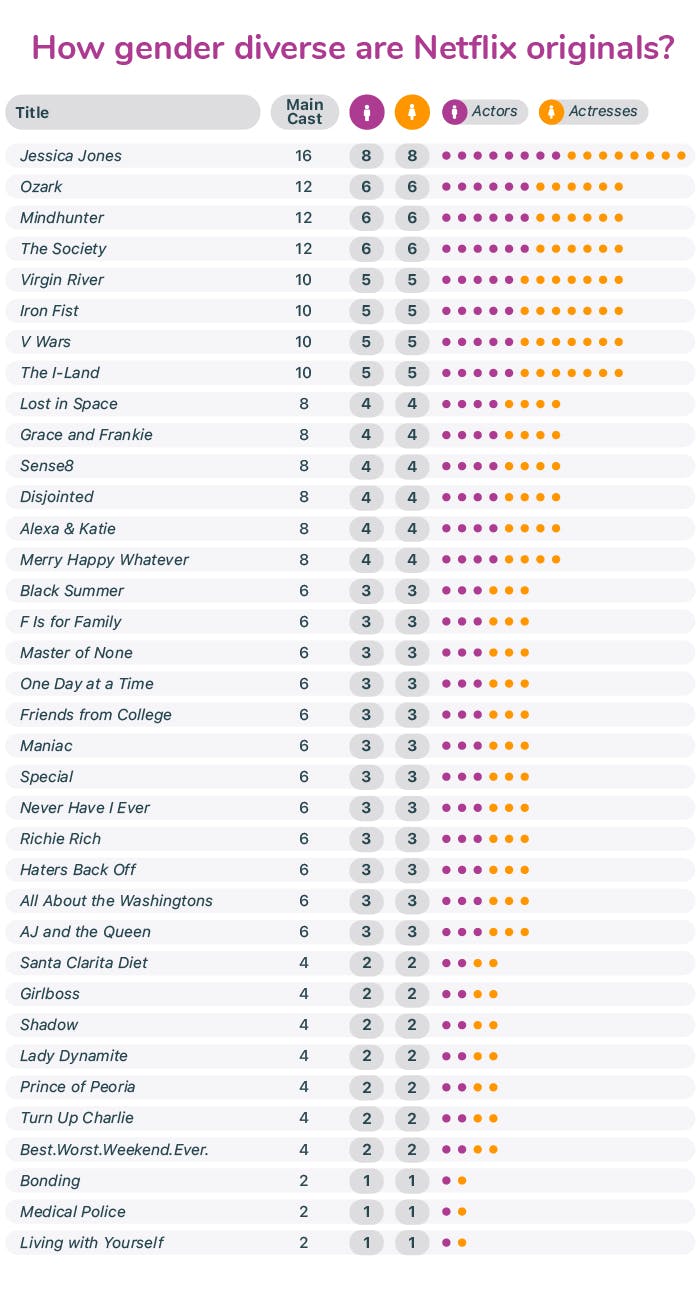Click Medical Police orange actress dot
The width and height of the screenshot is (700, 1289).
click(x=462, y=1212)
